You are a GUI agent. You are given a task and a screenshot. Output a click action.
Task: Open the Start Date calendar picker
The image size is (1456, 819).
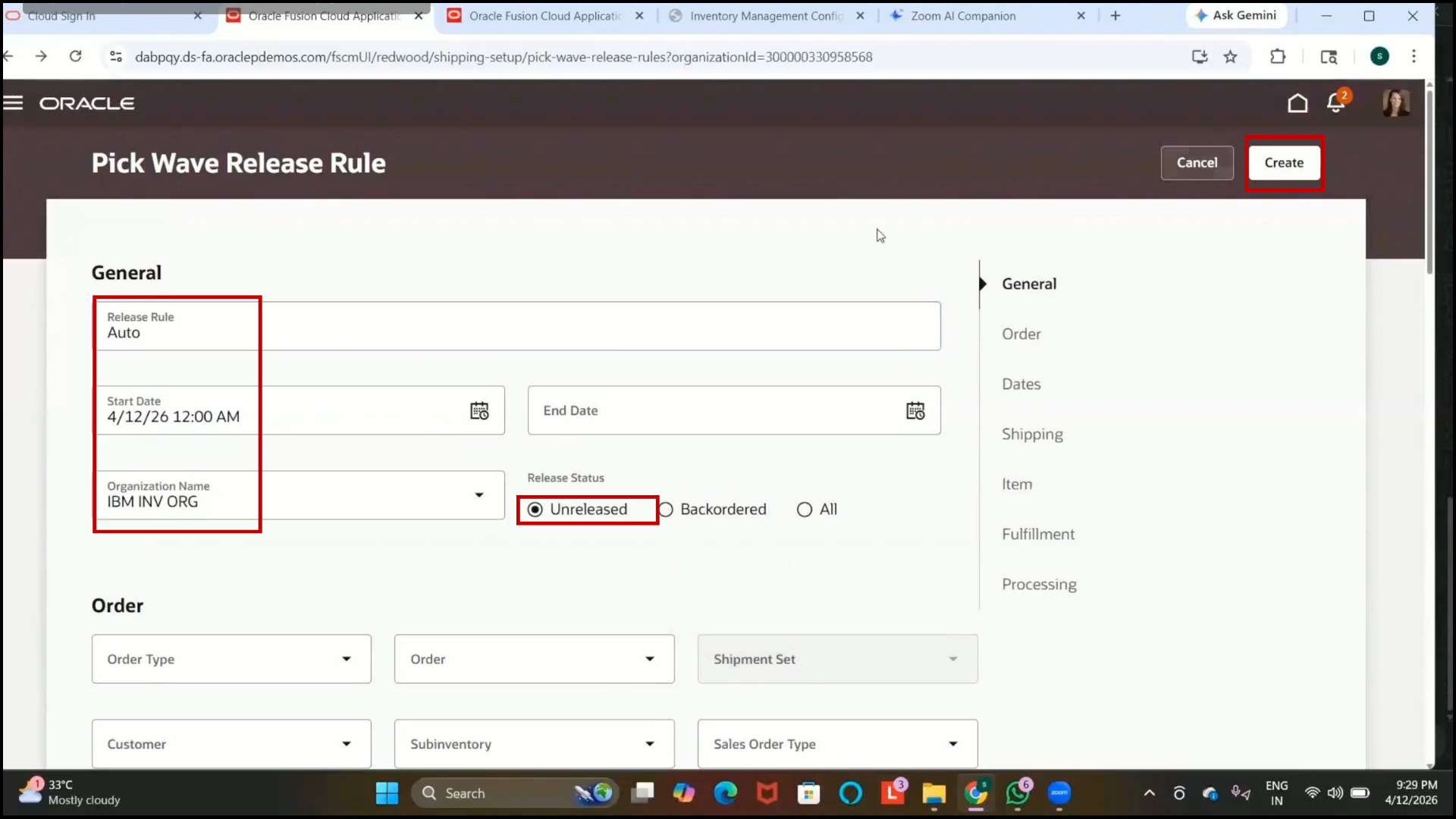coord(479,411)
